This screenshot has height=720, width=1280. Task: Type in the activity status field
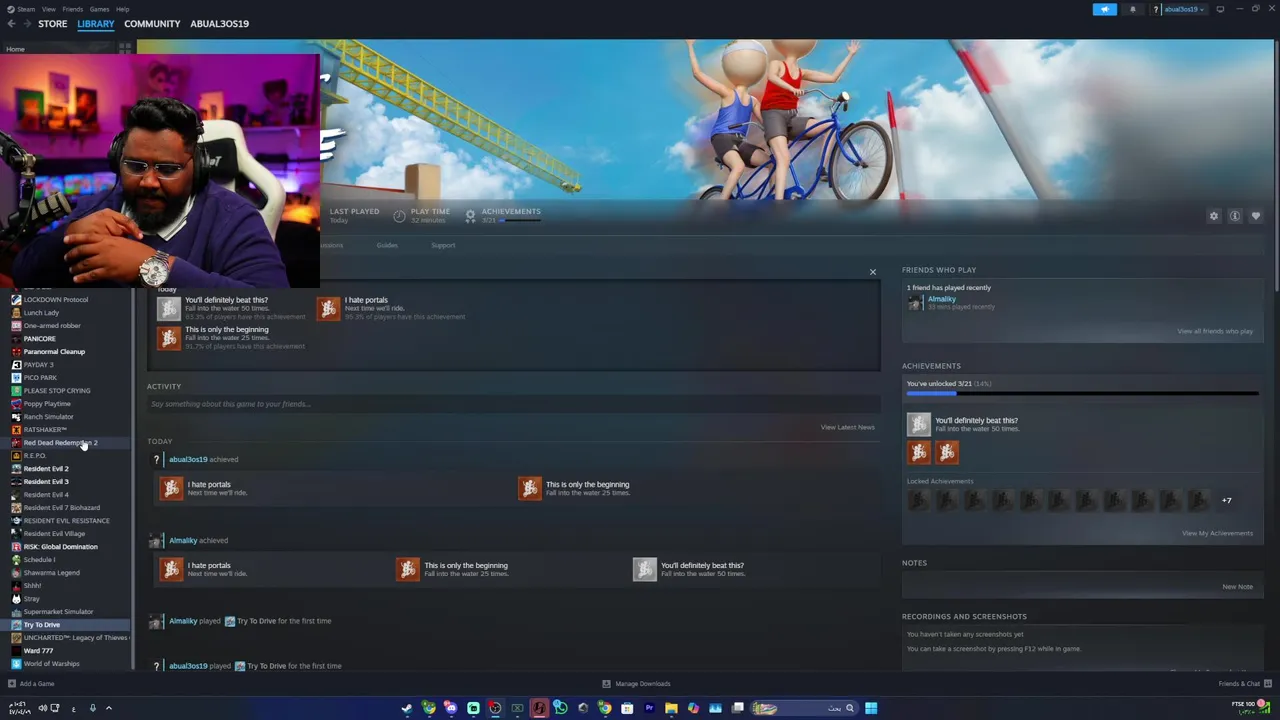[x=514, y=404]
